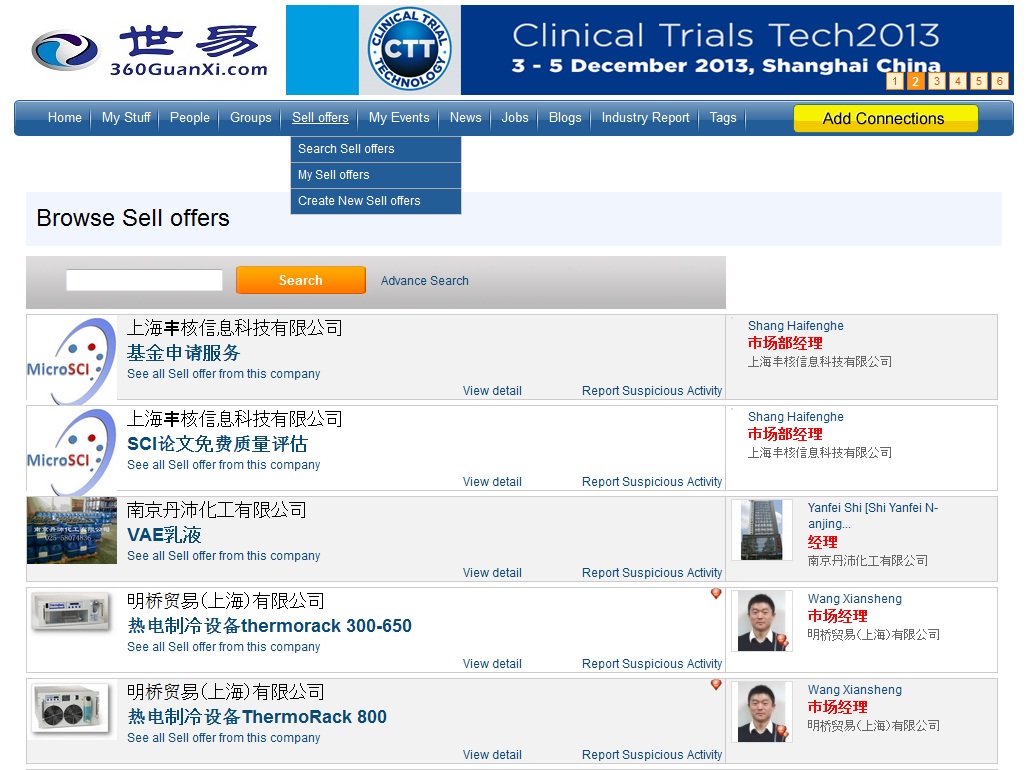Open the 热电制冷设备ThermoRack 800 offer title

(x=257, y=717)
